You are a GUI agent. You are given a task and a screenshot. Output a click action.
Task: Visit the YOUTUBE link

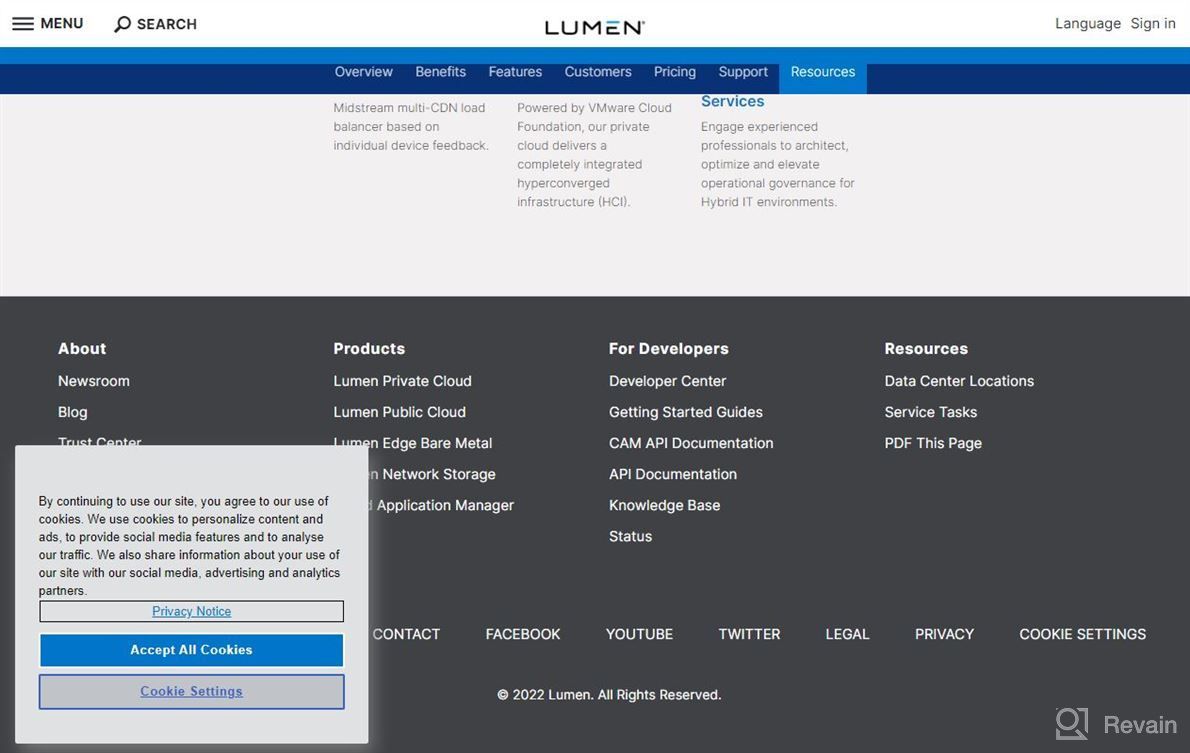639,635
